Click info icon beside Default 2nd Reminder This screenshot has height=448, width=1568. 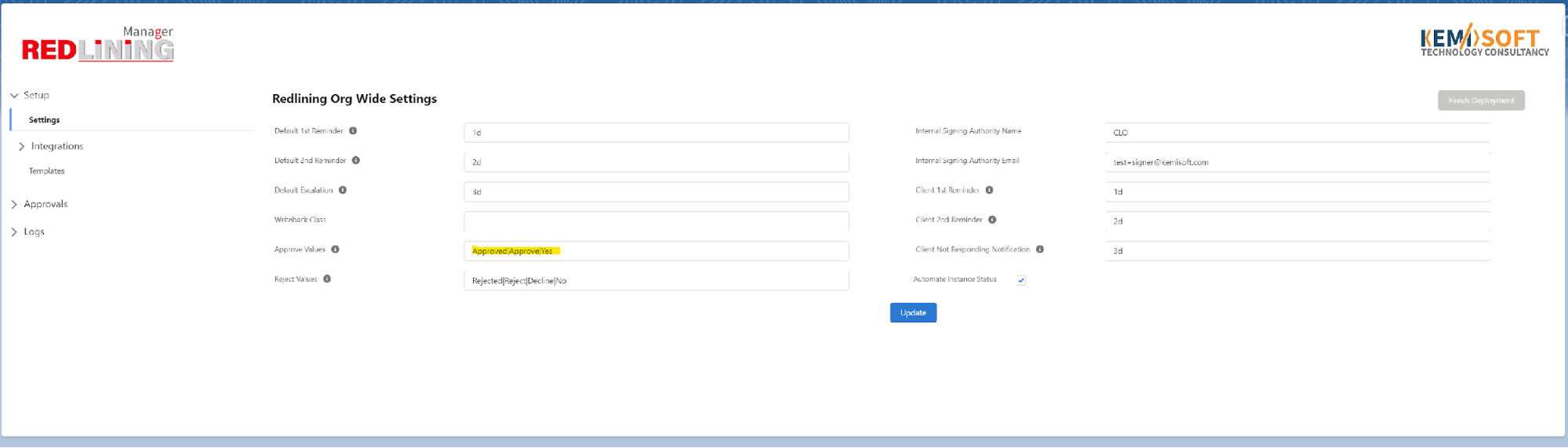tap(356, 161)
